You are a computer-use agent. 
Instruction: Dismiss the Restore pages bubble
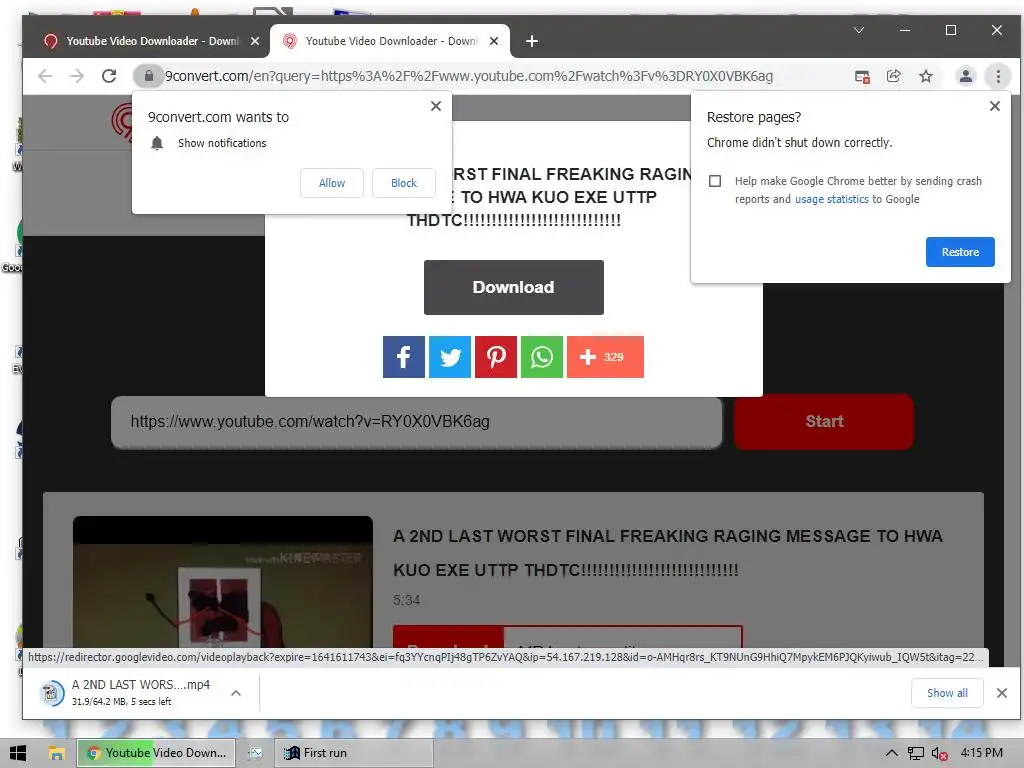click(995, 106)
